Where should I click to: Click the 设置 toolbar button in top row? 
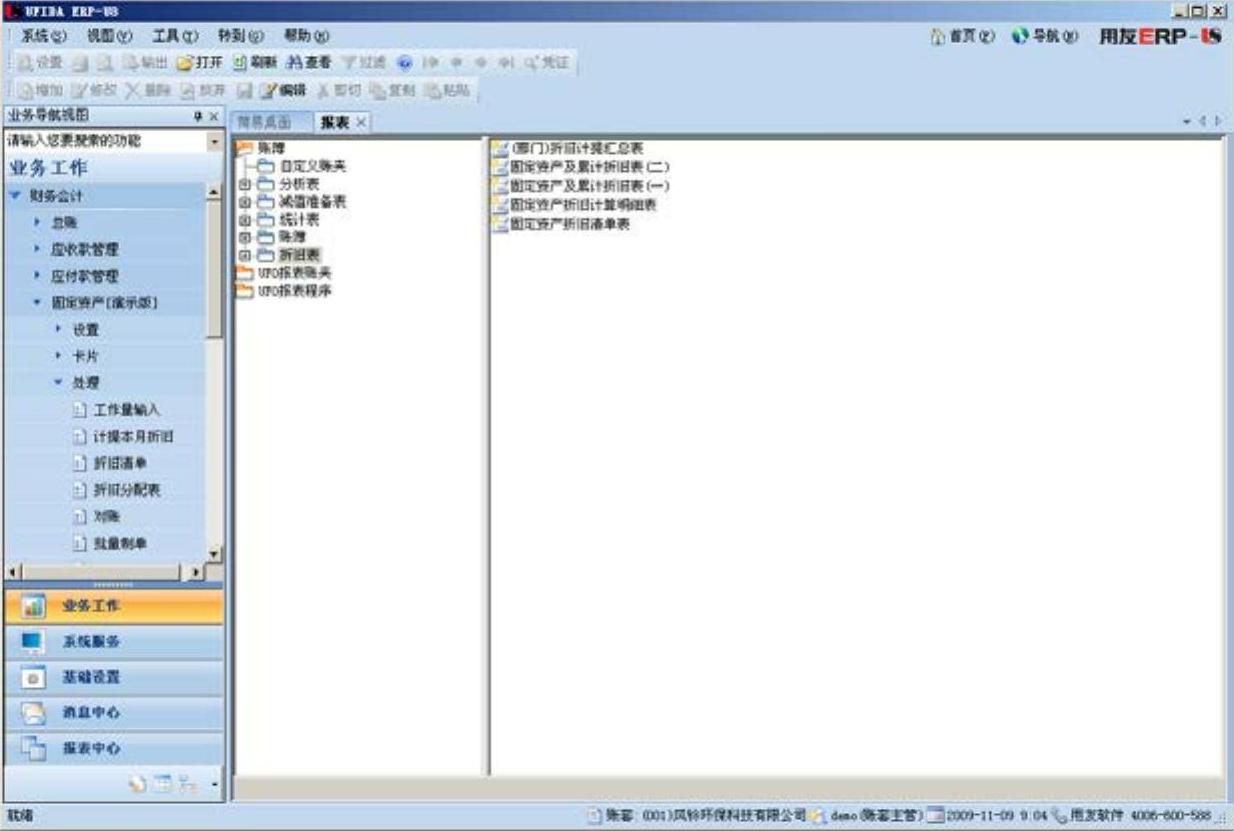click(38, 63)
